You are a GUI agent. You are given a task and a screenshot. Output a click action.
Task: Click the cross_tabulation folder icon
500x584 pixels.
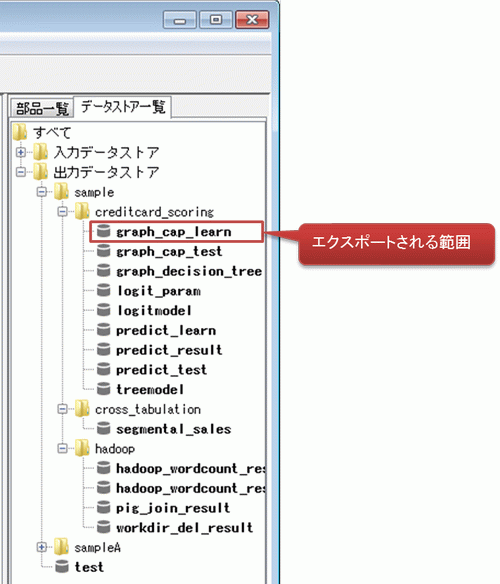82,409
